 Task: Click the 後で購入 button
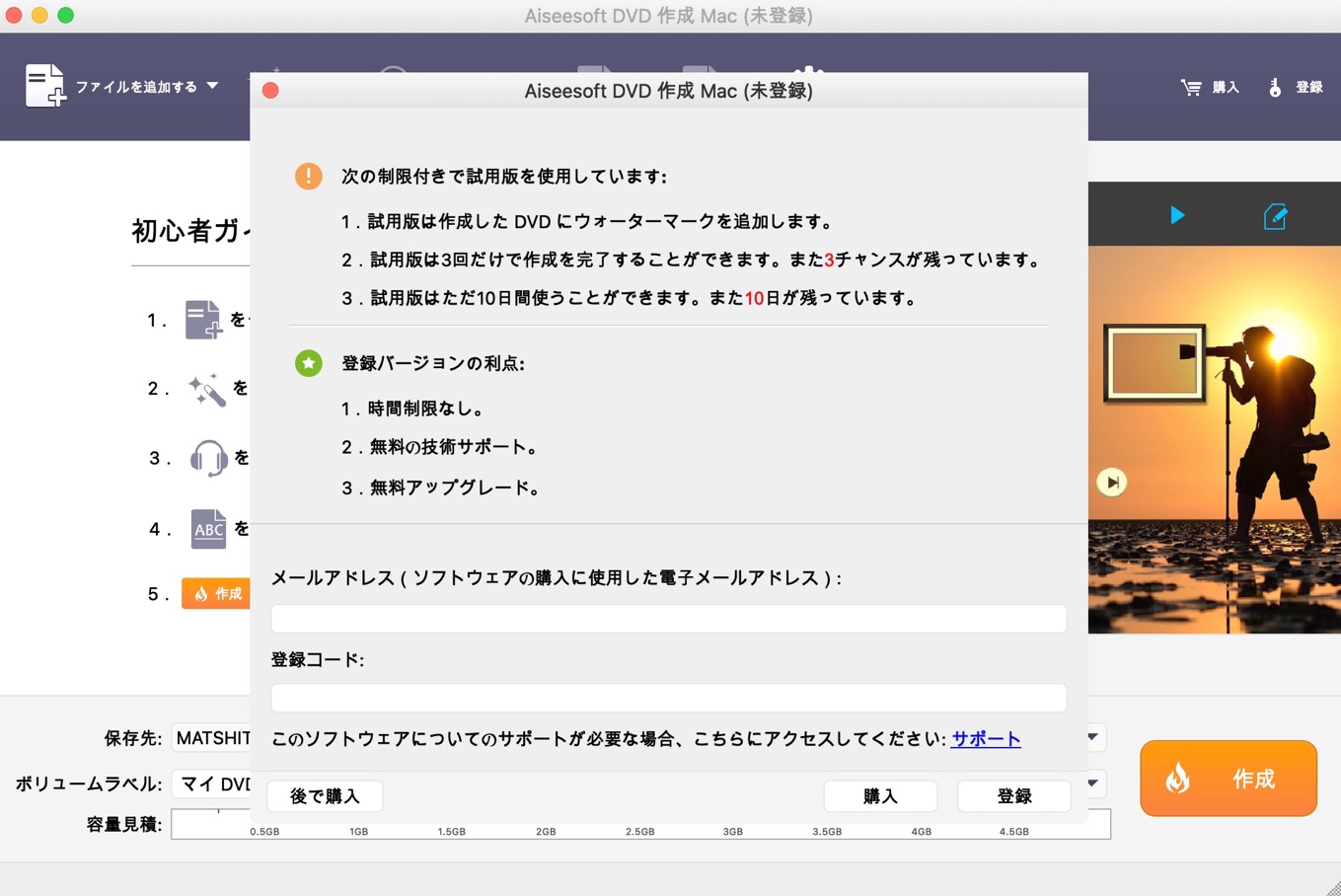[x=325, y=796]
